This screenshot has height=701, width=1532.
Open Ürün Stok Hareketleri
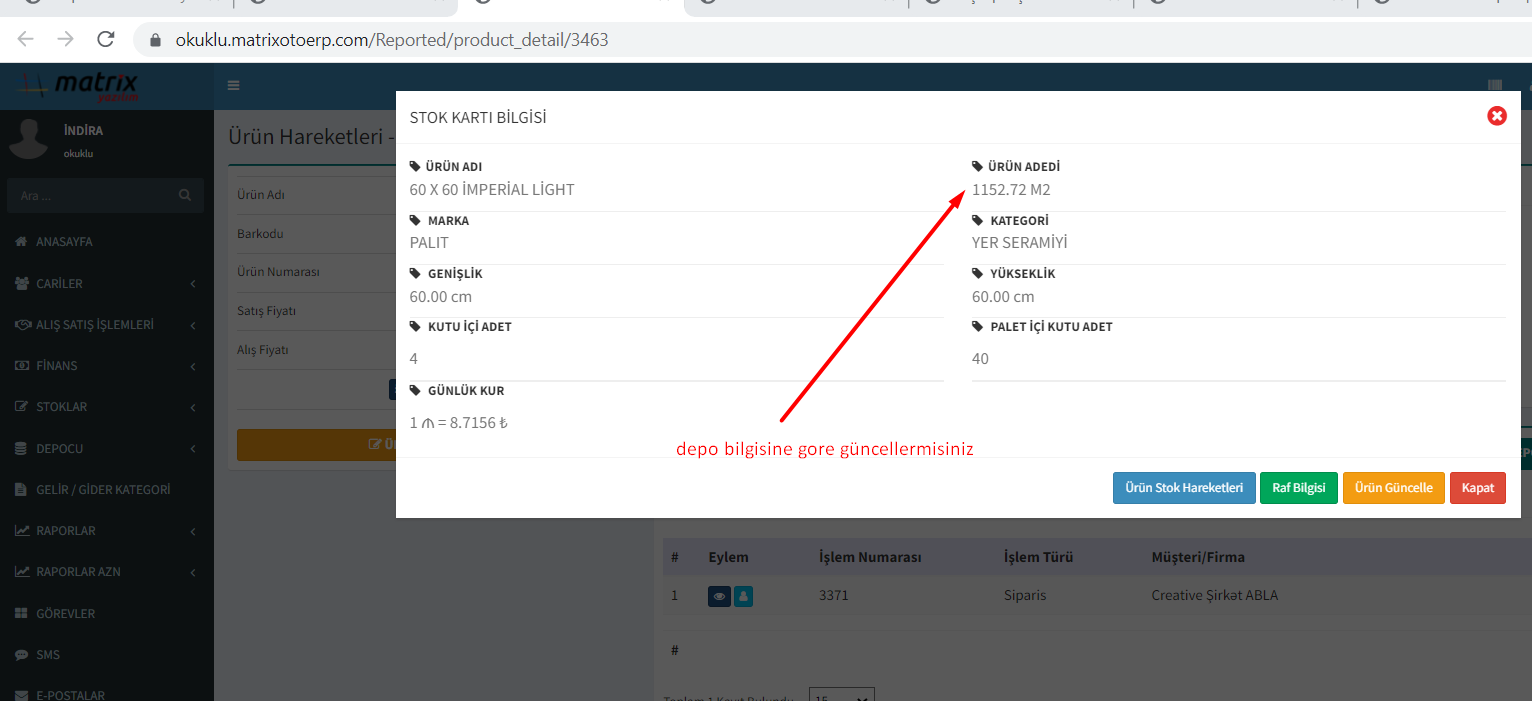point(1183,488)
